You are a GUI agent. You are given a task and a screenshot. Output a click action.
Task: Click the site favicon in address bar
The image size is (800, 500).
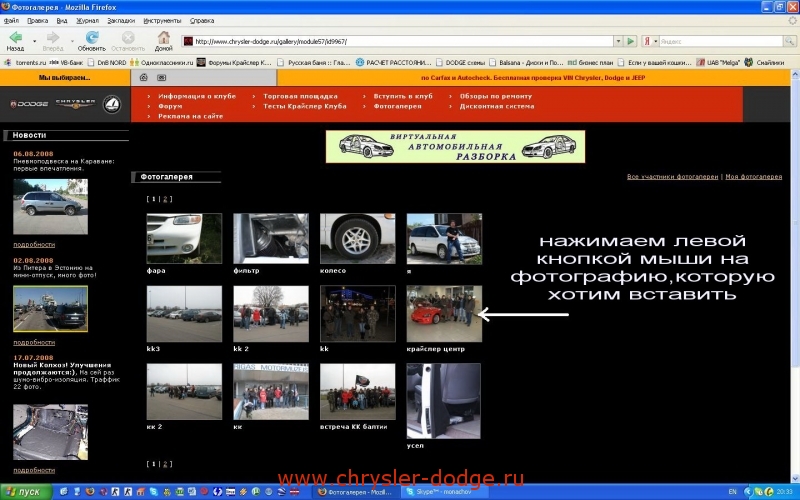coord(188,41)
